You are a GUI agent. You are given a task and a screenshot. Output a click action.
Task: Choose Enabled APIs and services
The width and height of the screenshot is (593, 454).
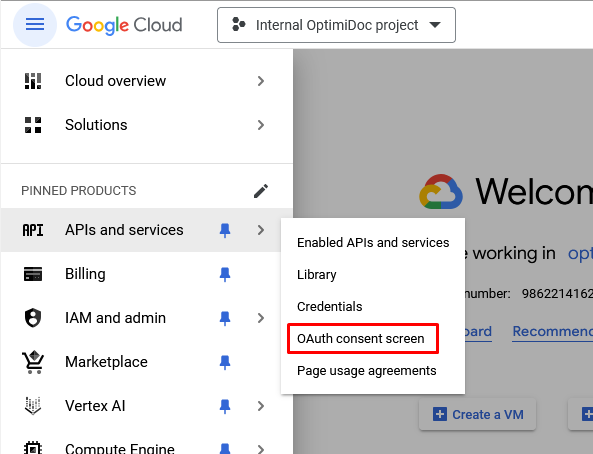373,243
